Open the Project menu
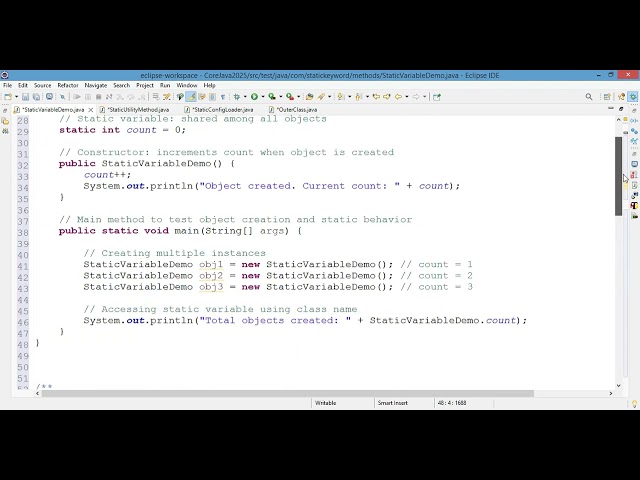The width and height of the screenshot is (640, 480). click(x=145, y=85)
